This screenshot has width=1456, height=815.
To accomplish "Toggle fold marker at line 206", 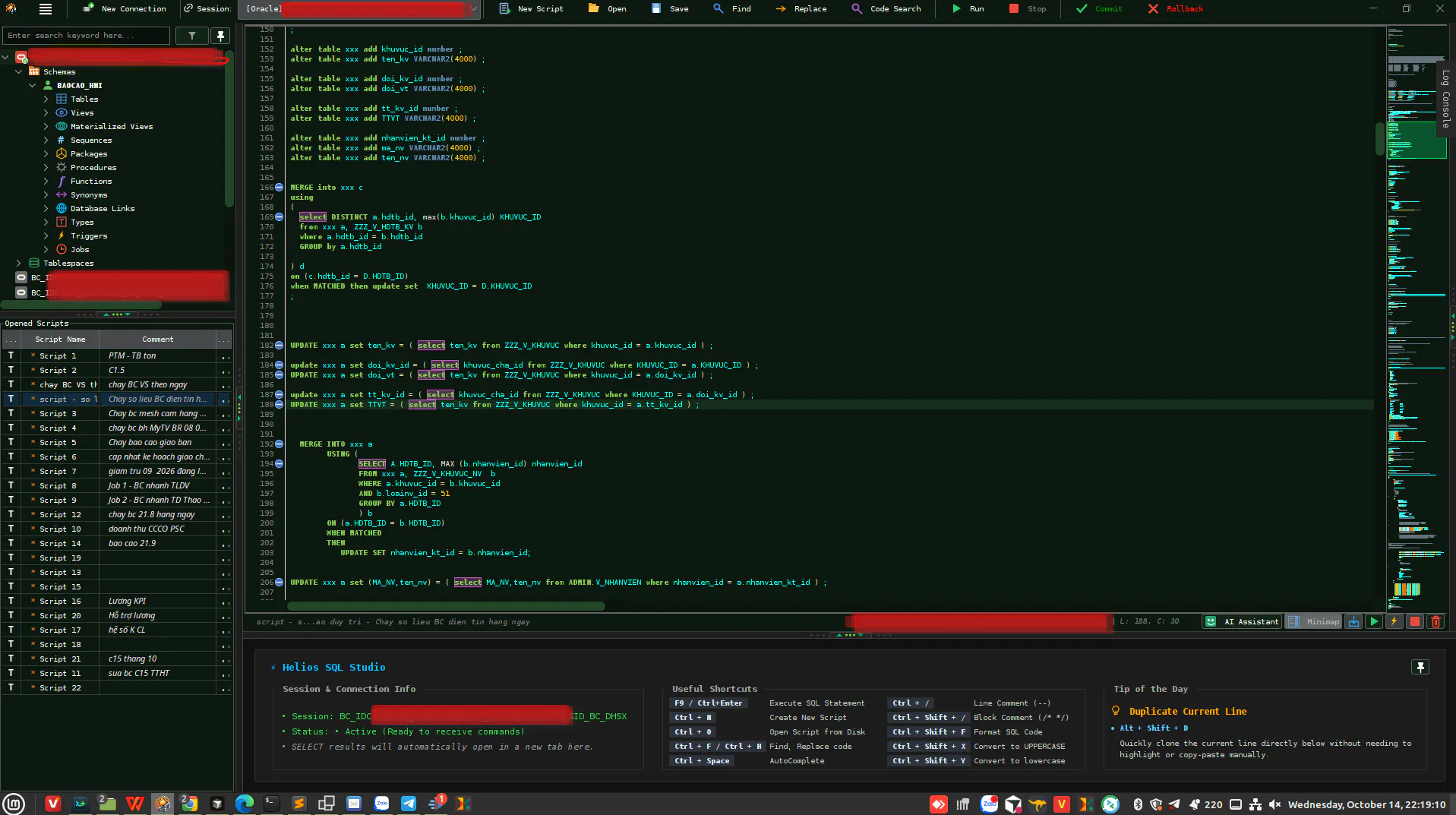I will pos(280,582).
